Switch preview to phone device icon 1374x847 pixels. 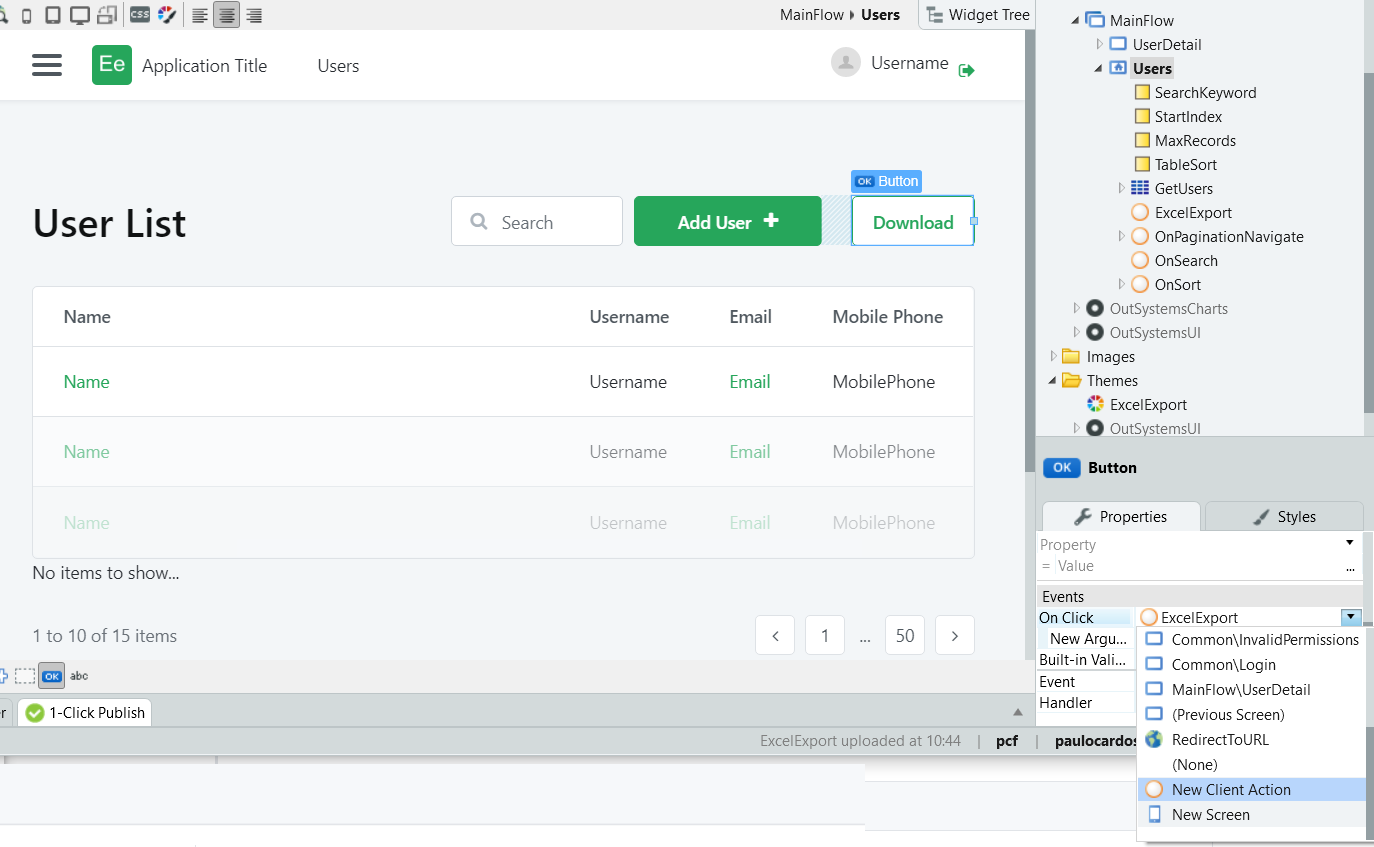click(x=26, y=15)
